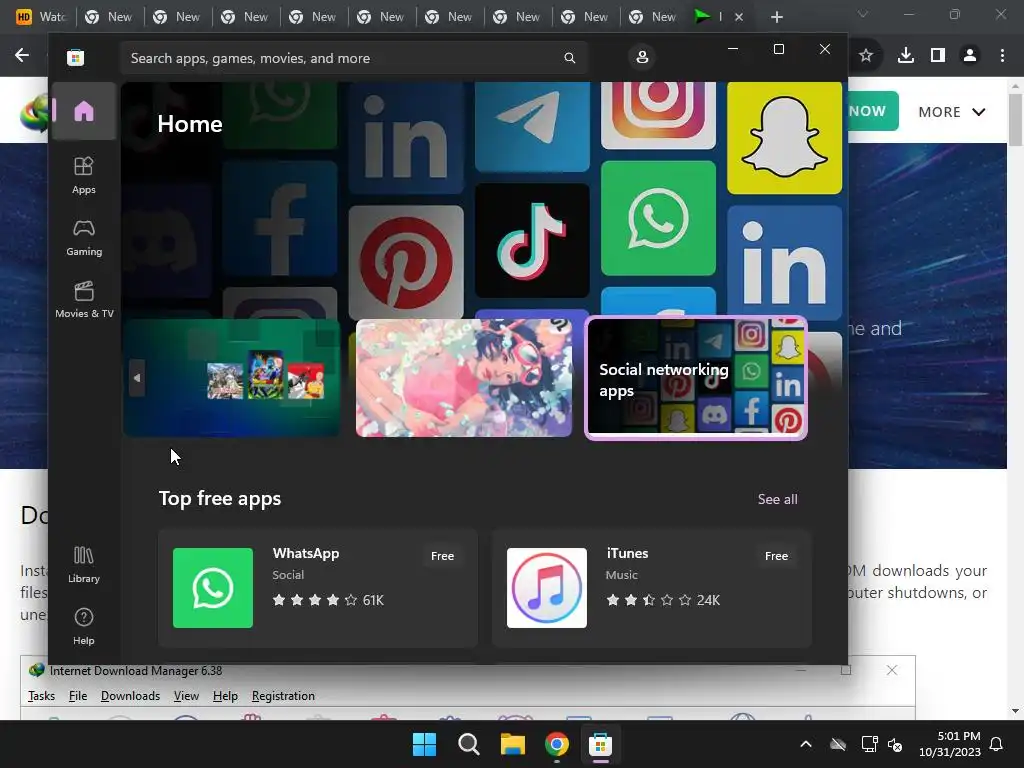Click Microsoft Store icon in taskbar
Image resolution: width=1024 pixels, height=768 pixels.
coord(600,744)
